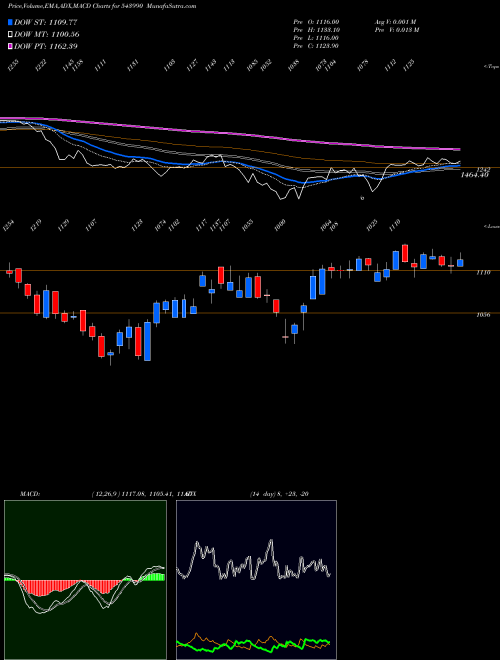
Task: Select the 'DOW PT: 1162.39' legend label
Action: point(46,46)
